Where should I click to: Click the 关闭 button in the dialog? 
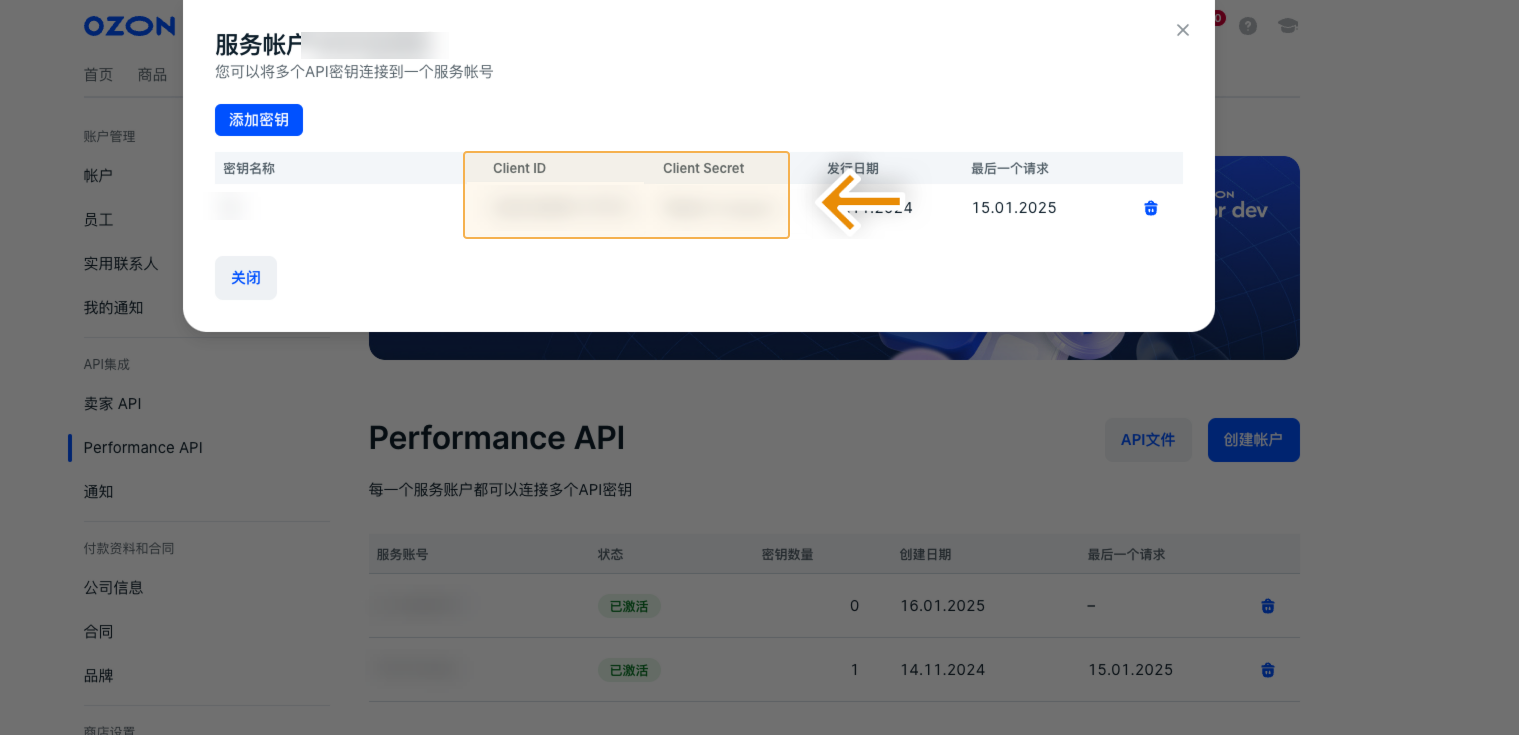(246, 278)
